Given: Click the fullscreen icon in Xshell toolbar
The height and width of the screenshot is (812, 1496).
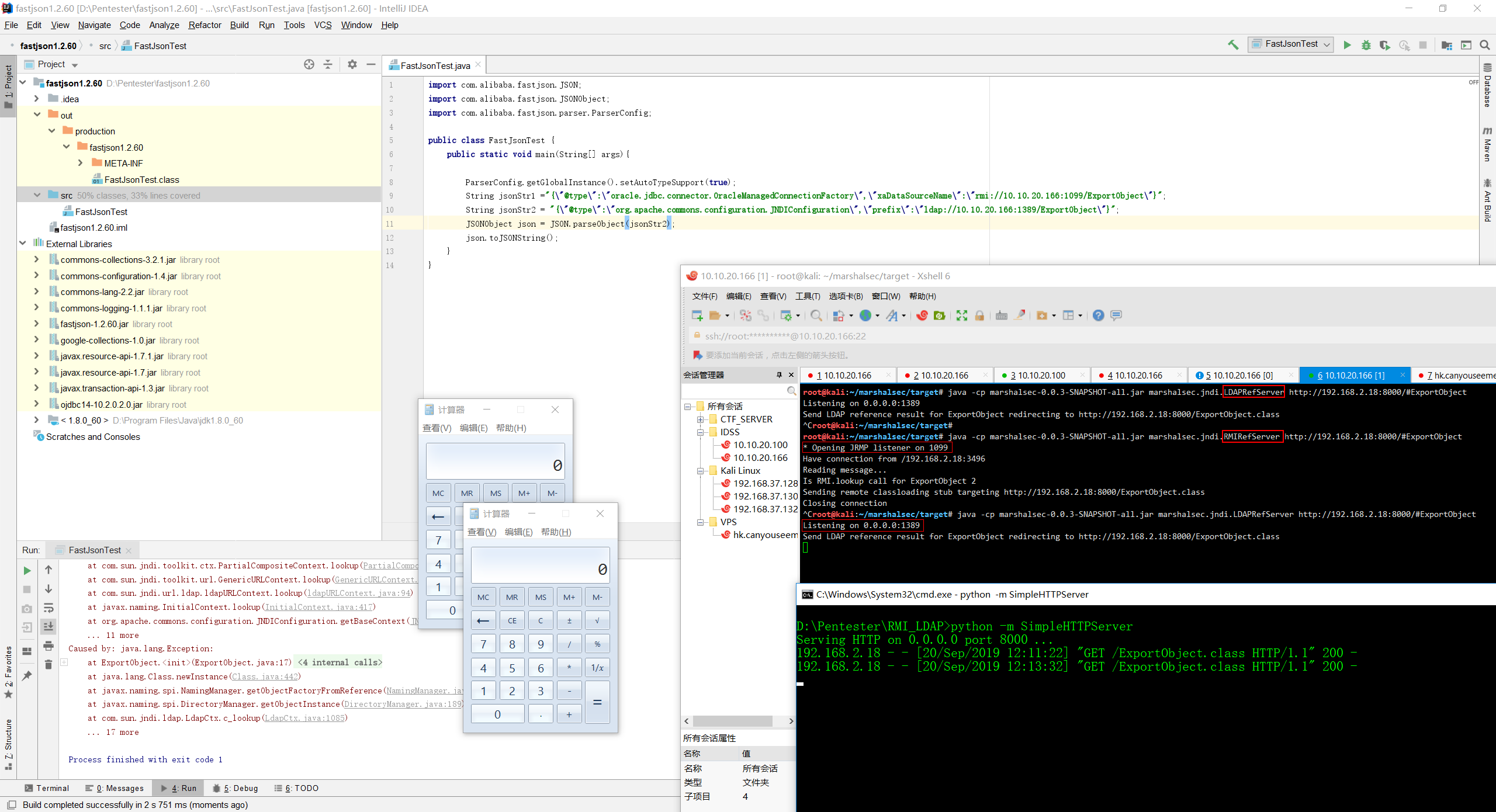Looking at the screenshot, I should 962,315.
